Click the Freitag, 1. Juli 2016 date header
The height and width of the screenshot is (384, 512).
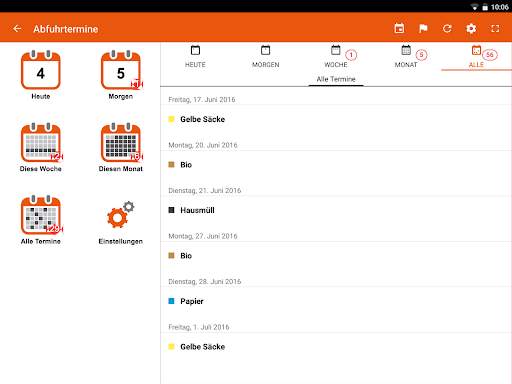click(x=199, y=327)
